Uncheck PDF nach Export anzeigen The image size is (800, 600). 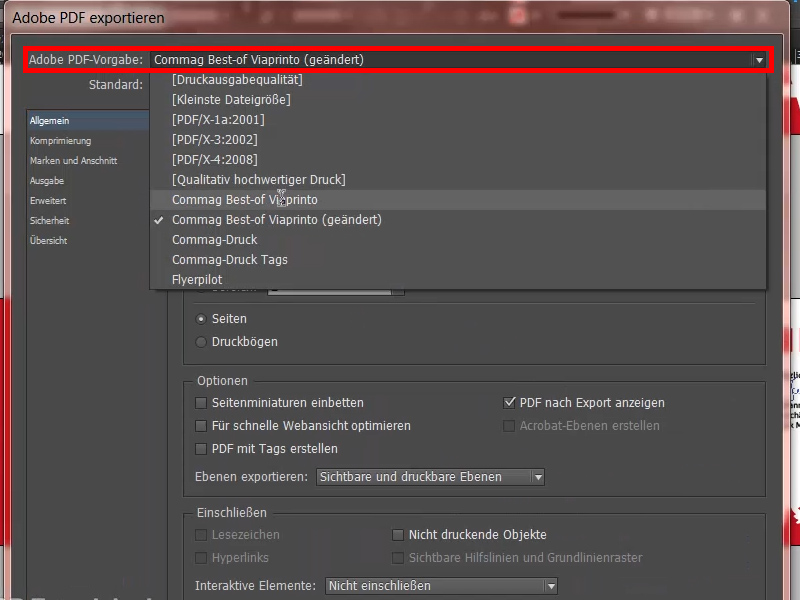(x=509, y=403)
